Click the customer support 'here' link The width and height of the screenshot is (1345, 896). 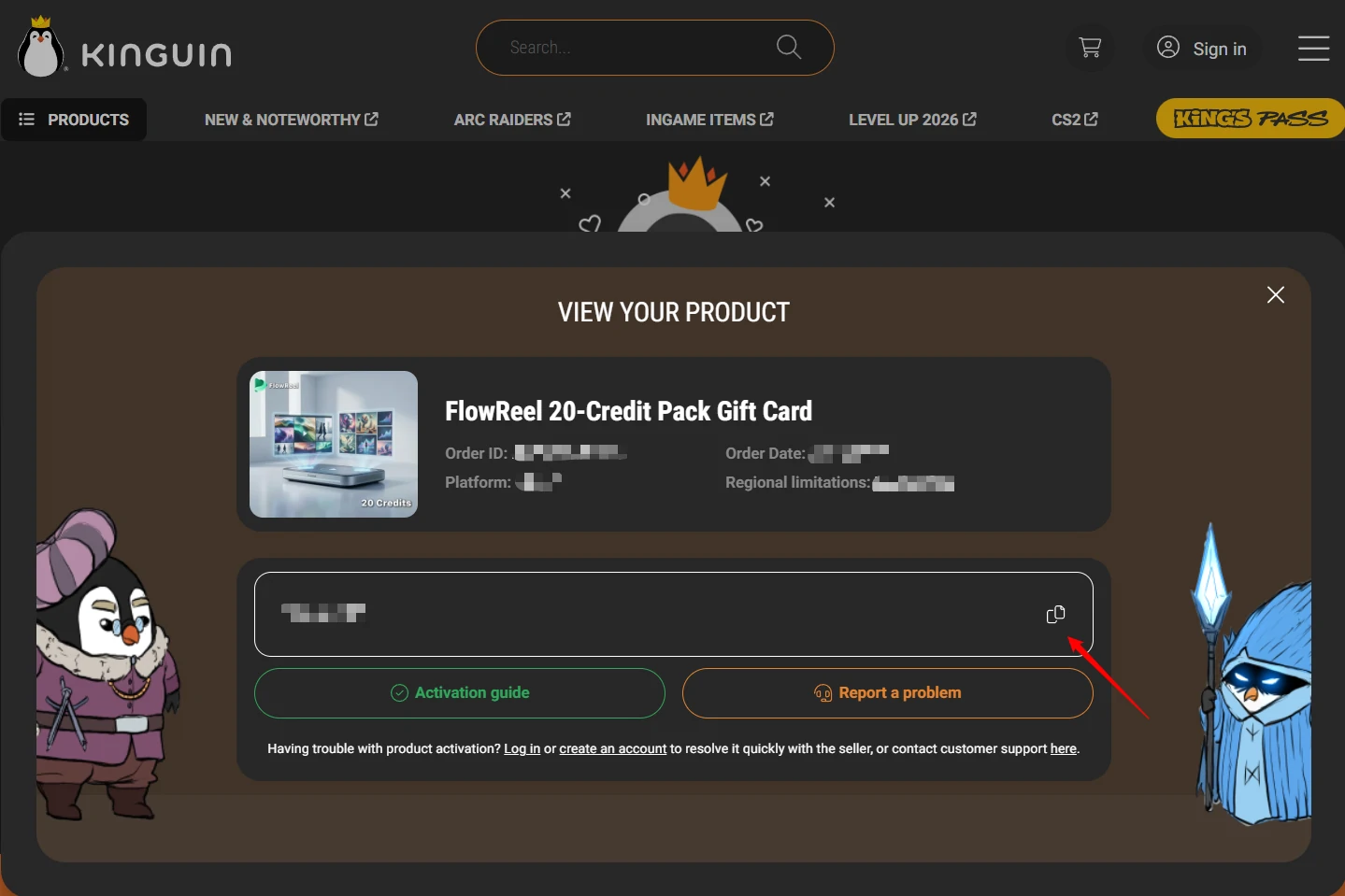point(1063,748)
